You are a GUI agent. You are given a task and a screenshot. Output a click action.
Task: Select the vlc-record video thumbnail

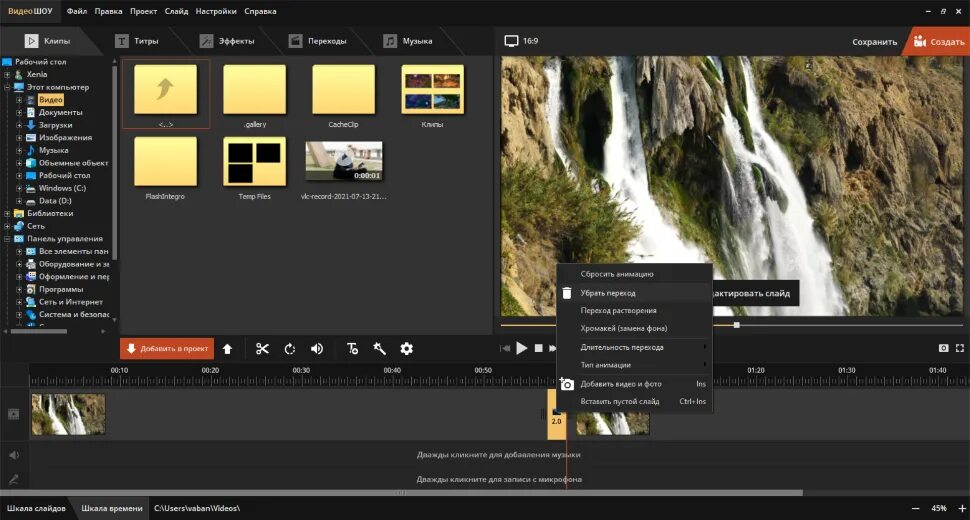click(x=344, y=161)
